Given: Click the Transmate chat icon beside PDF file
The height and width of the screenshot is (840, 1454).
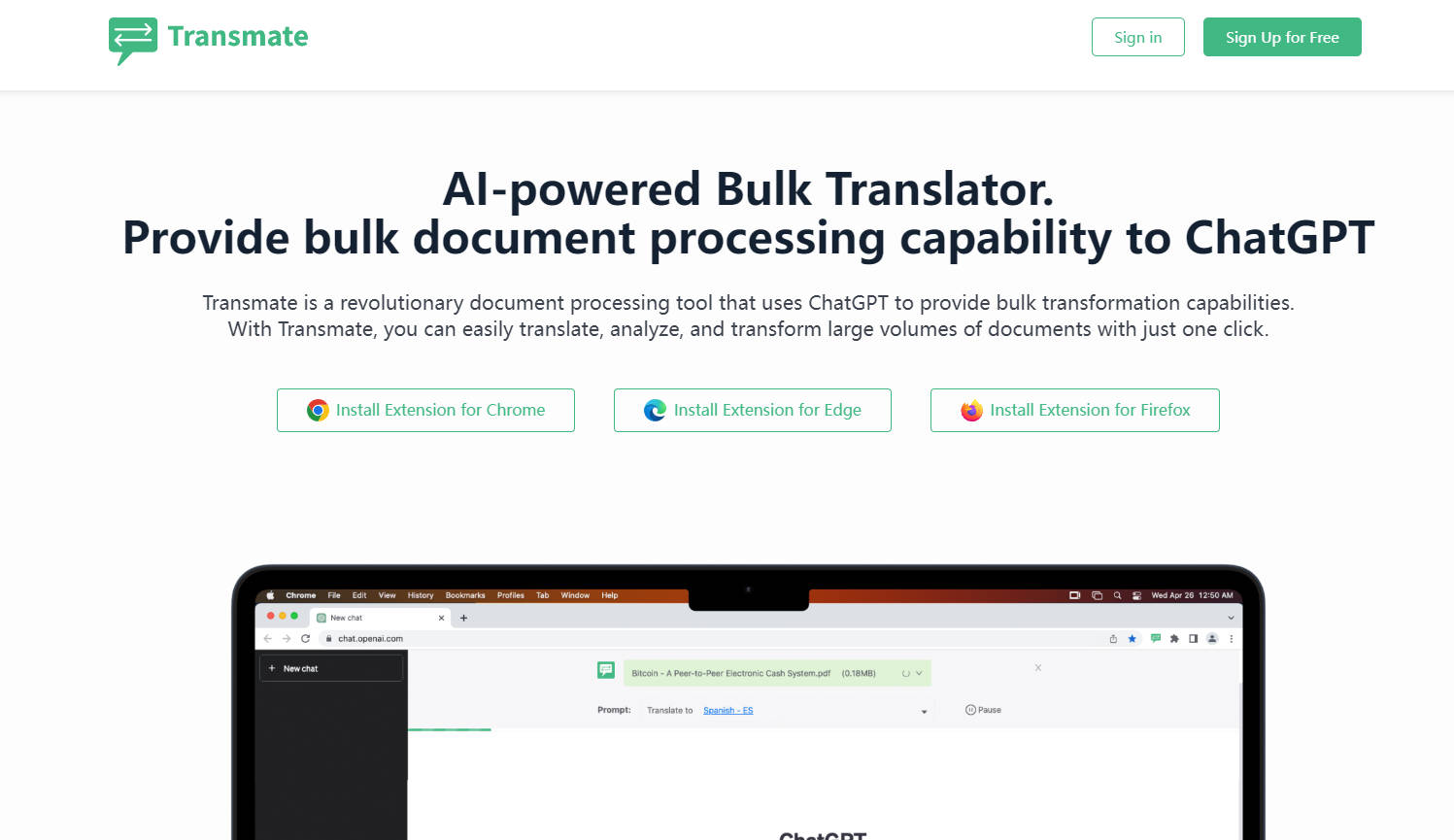Looking at the screenshot, I should point(606,670).
